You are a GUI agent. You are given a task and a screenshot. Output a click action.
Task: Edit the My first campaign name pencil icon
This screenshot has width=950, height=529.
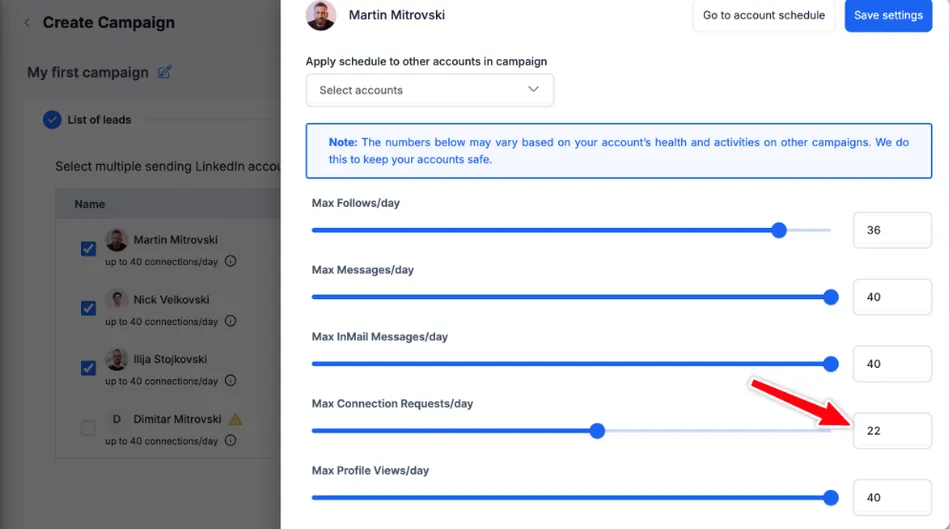tap(164, 72)
